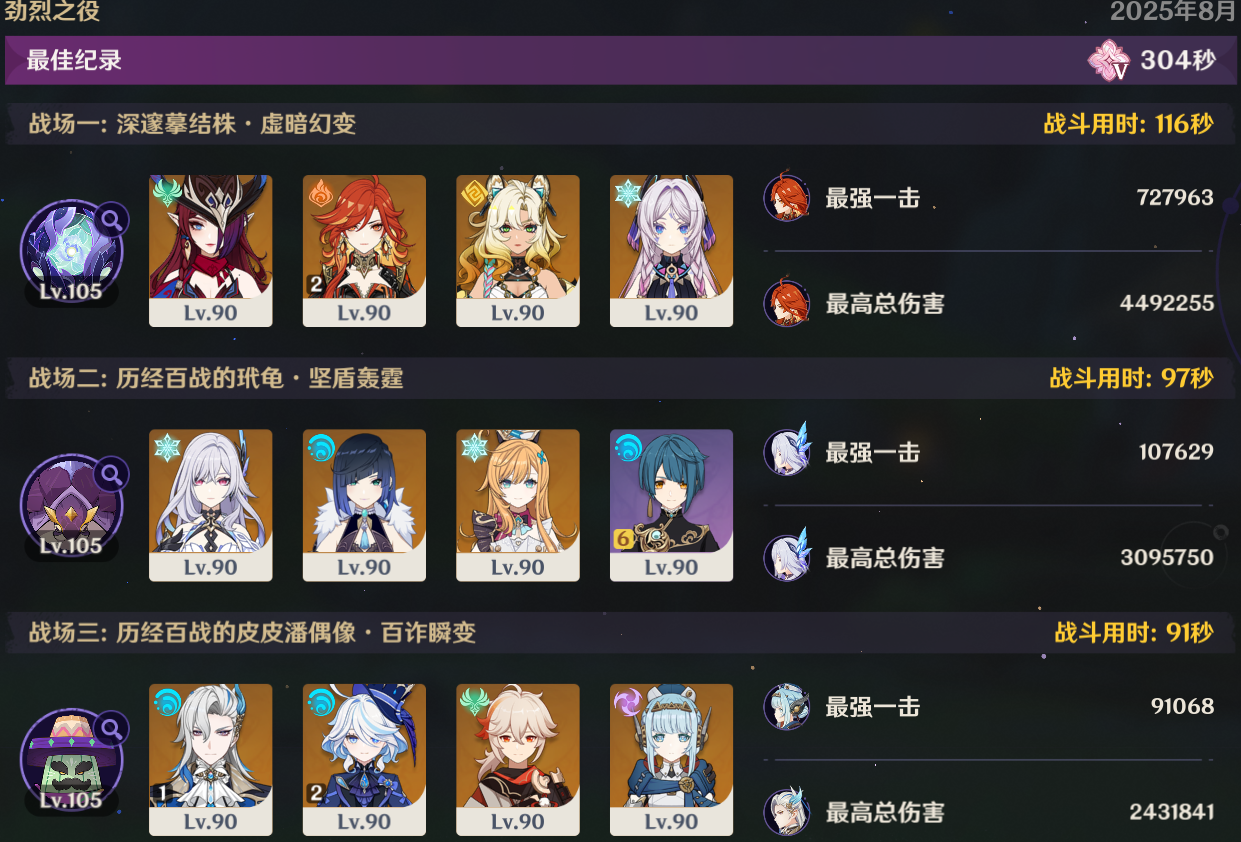The width and height of the screenshot is (1241, 842).
Task: Click the 战场一 stage title bar
Action: coord(621,124)
